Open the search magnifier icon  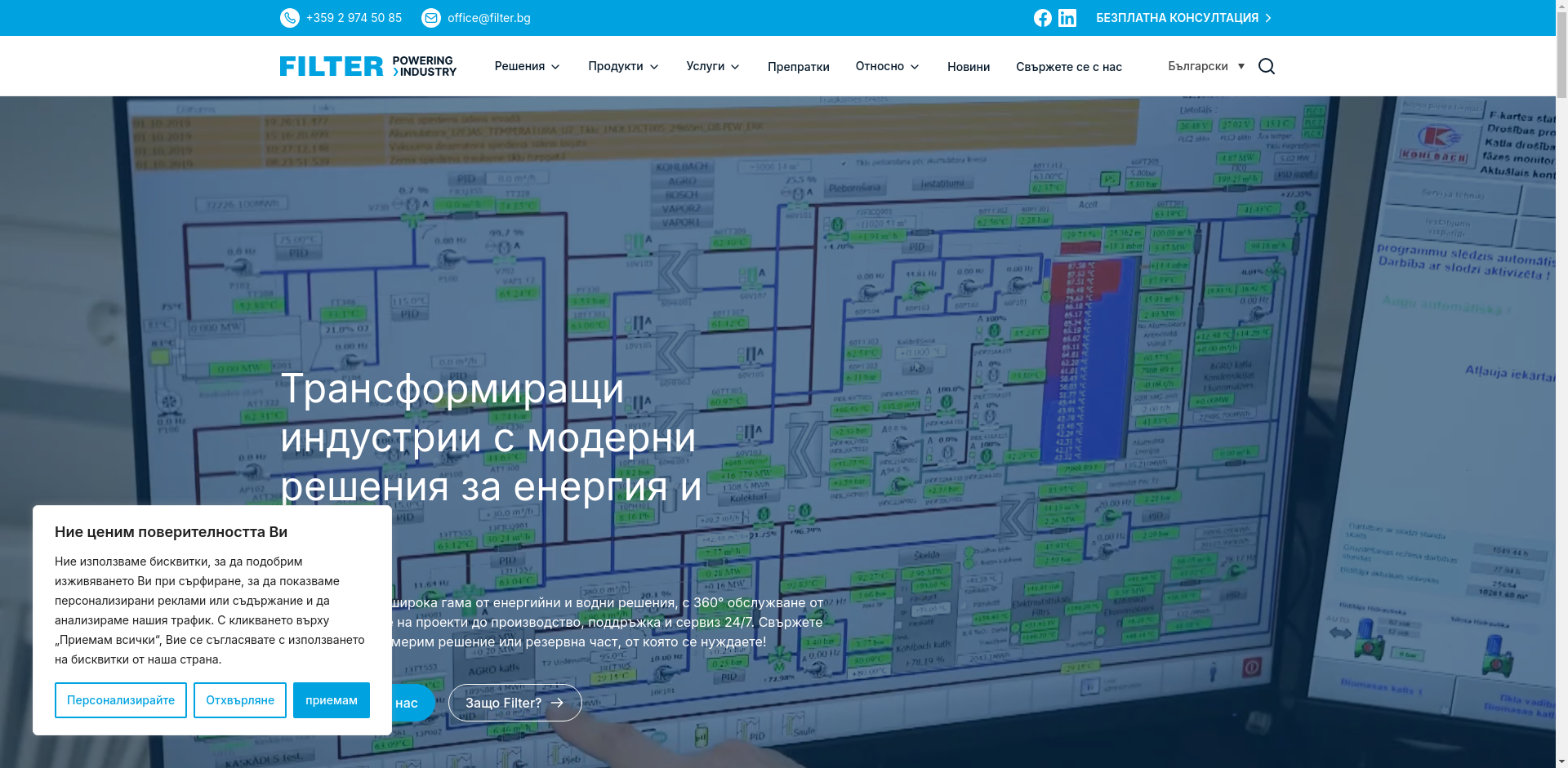pos(1266,66)
